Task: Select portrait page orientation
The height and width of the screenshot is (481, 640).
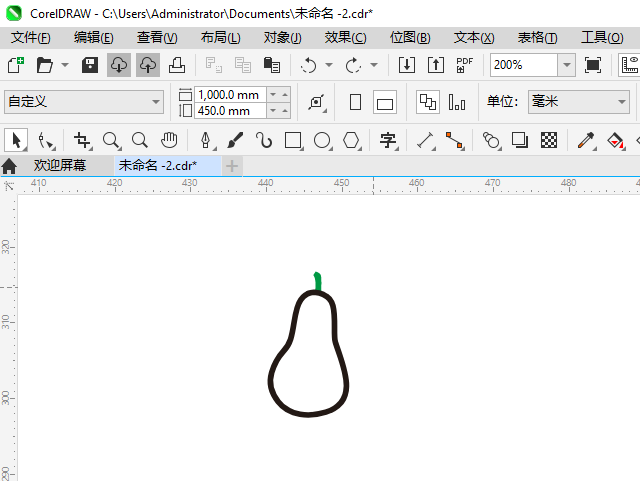Action: [x=356, y=102]
